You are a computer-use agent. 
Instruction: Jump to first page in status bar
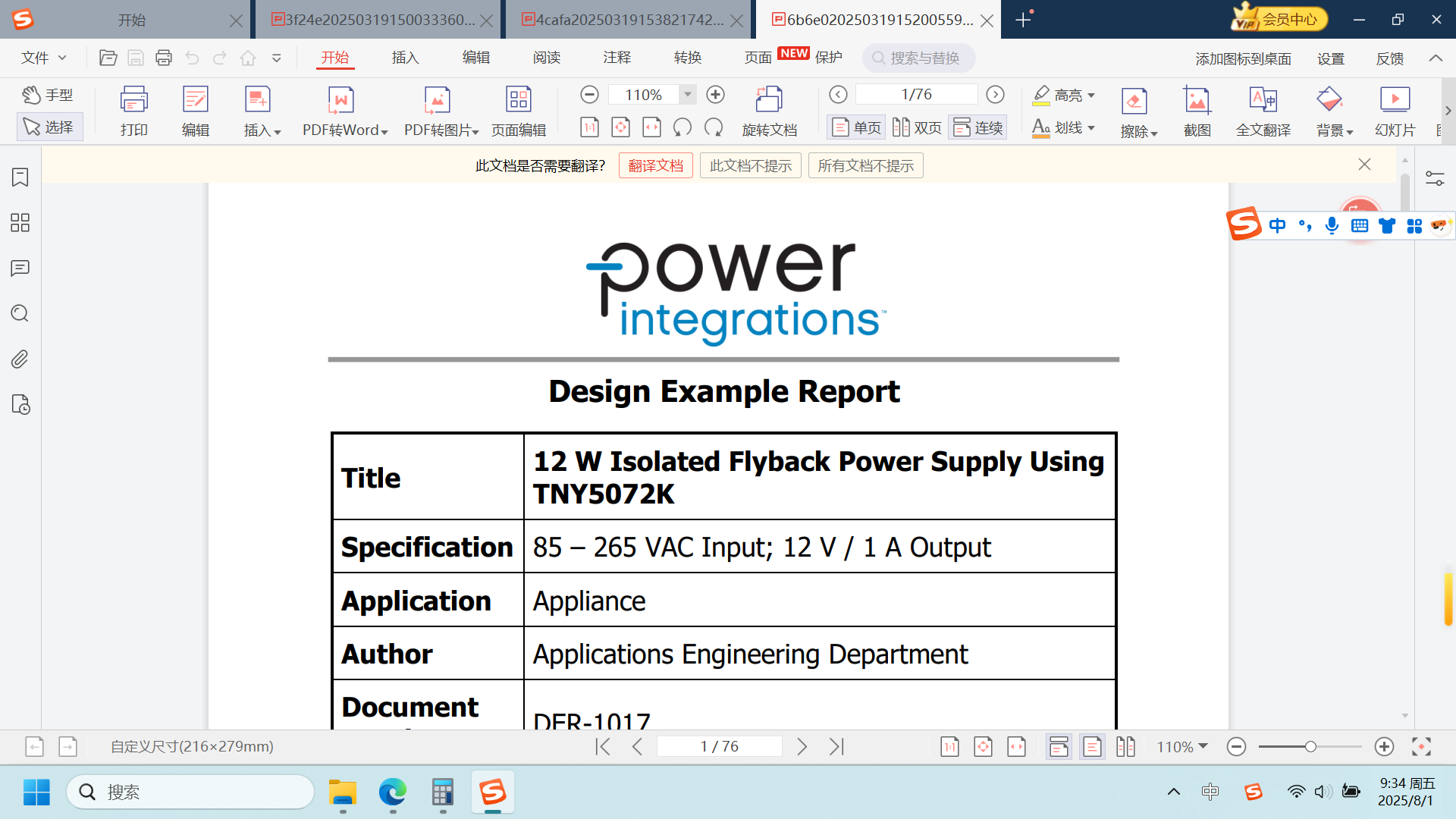click(603, 747)
